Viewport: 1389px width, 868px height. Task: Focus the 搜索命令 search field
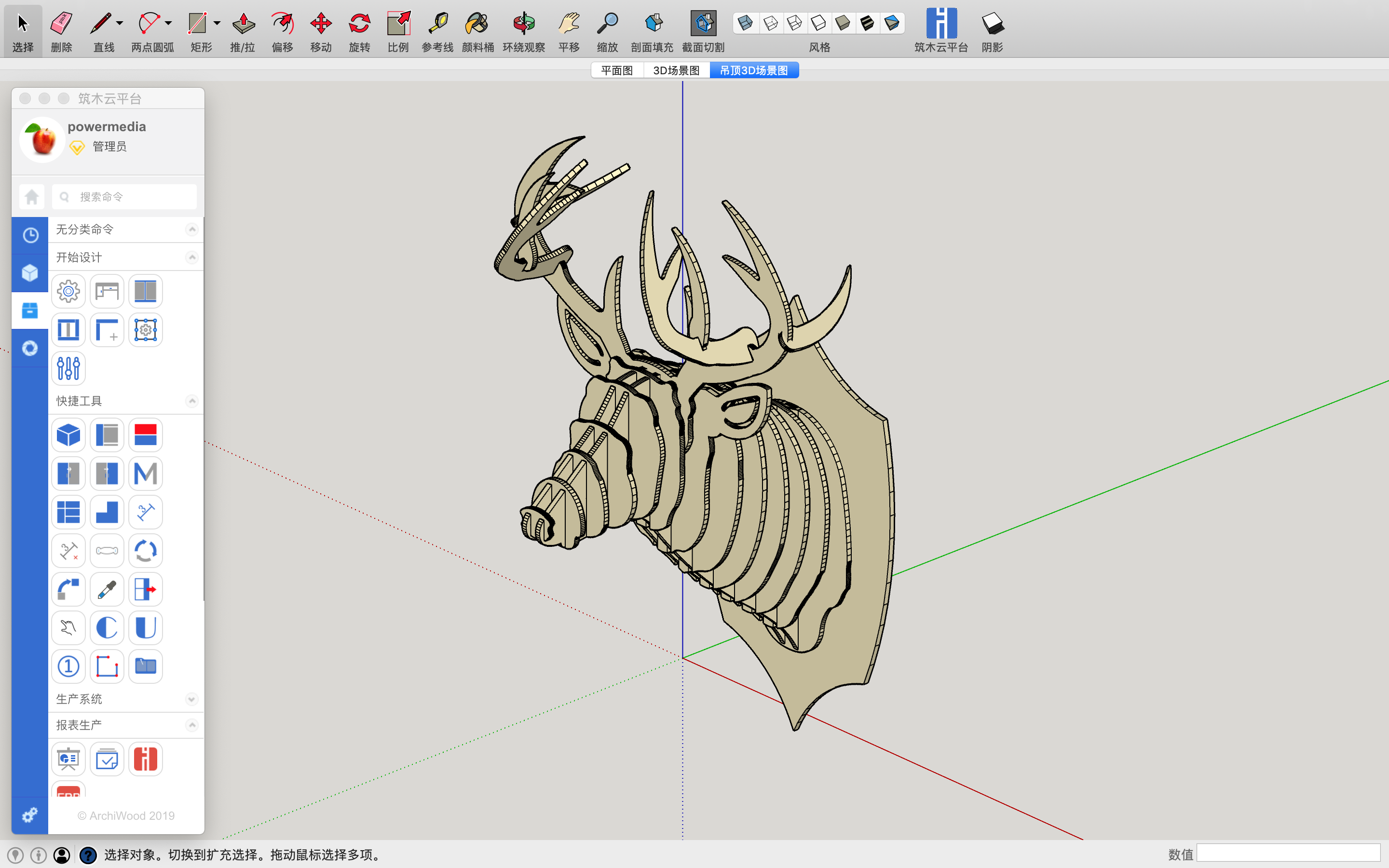click(124, 197)
